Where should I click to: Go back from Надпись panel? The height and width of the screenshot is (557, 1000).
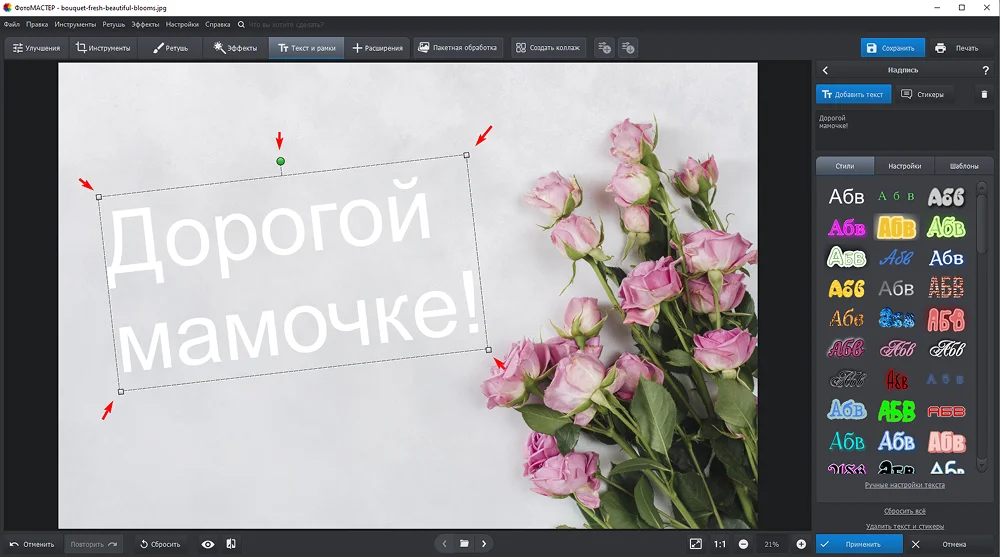[x=825, y=70]
